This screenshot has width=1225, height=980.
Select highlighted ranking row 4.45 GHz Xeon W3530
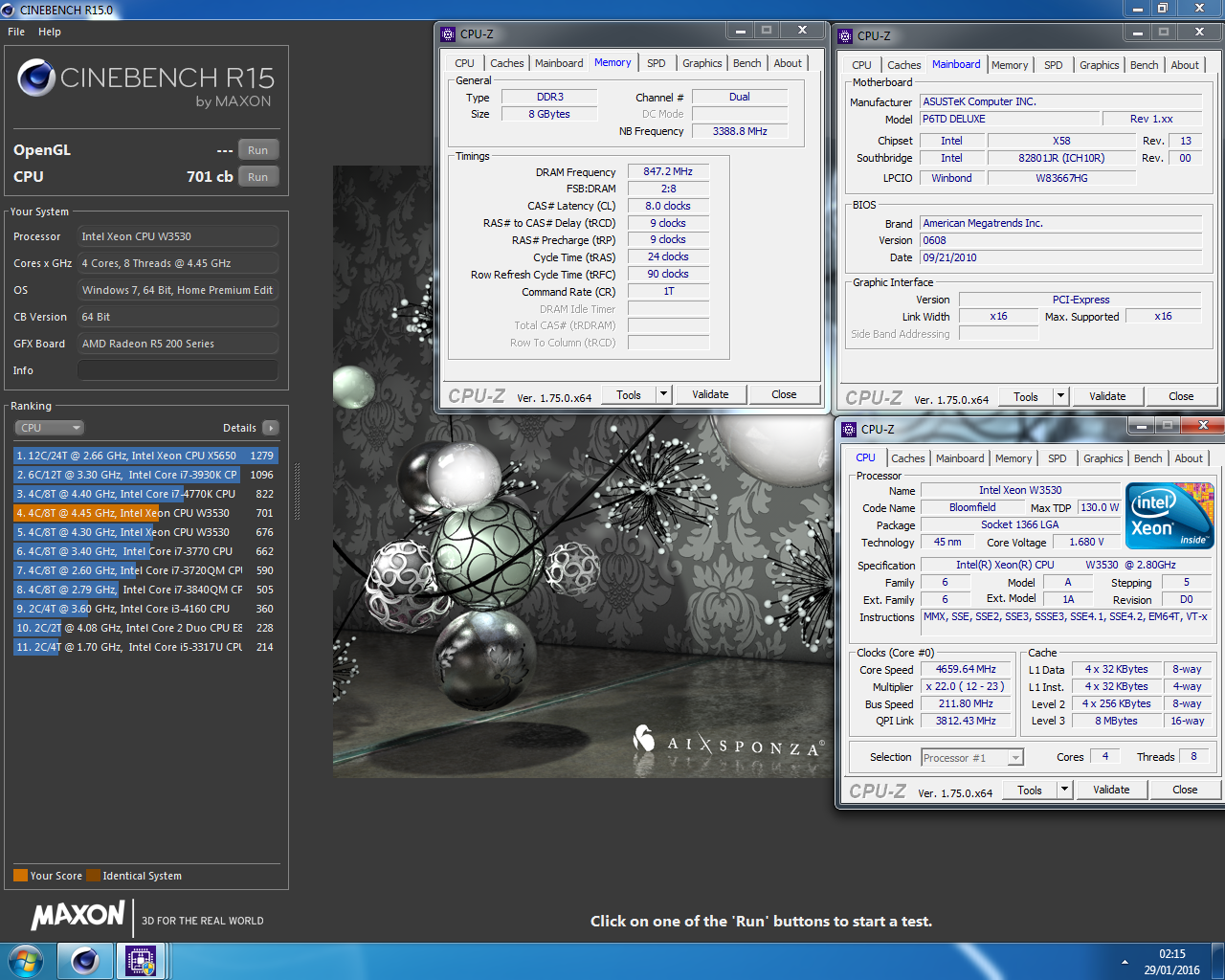145,513
